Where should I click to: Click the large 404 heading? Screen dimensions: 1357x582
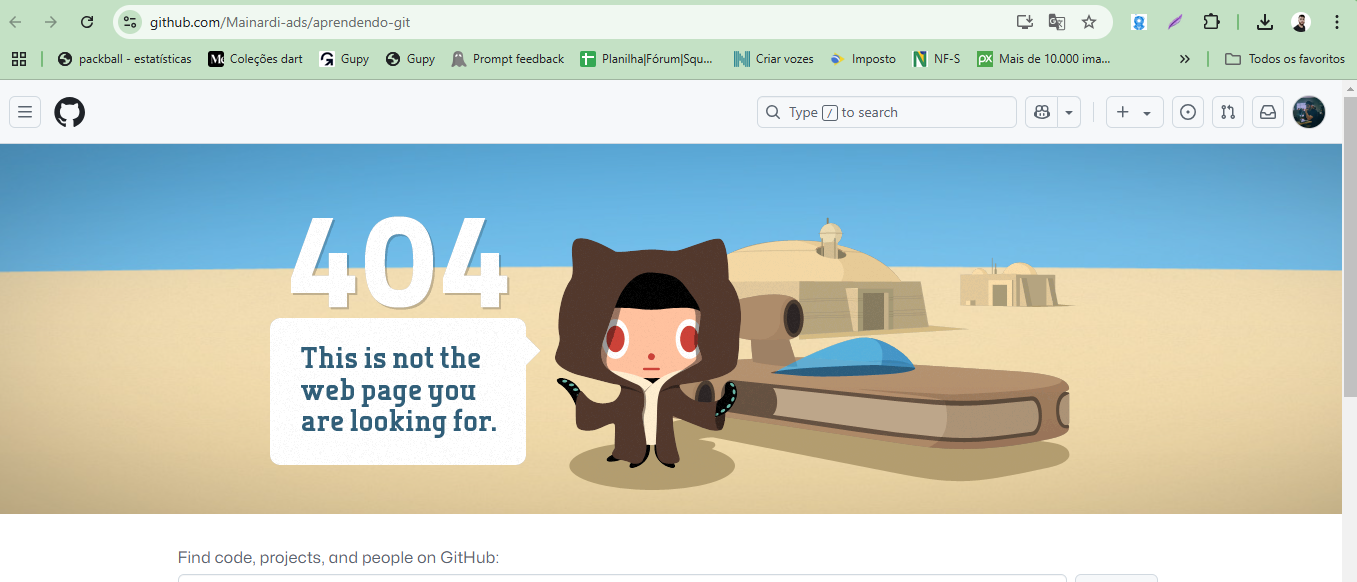[x=400, y=263]
